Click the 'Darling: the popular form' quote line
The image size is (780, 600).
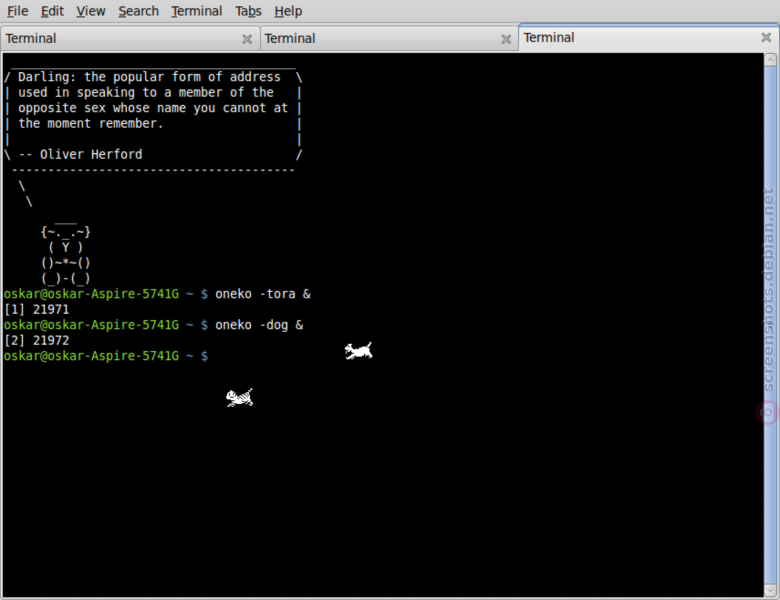click(149, 77)
